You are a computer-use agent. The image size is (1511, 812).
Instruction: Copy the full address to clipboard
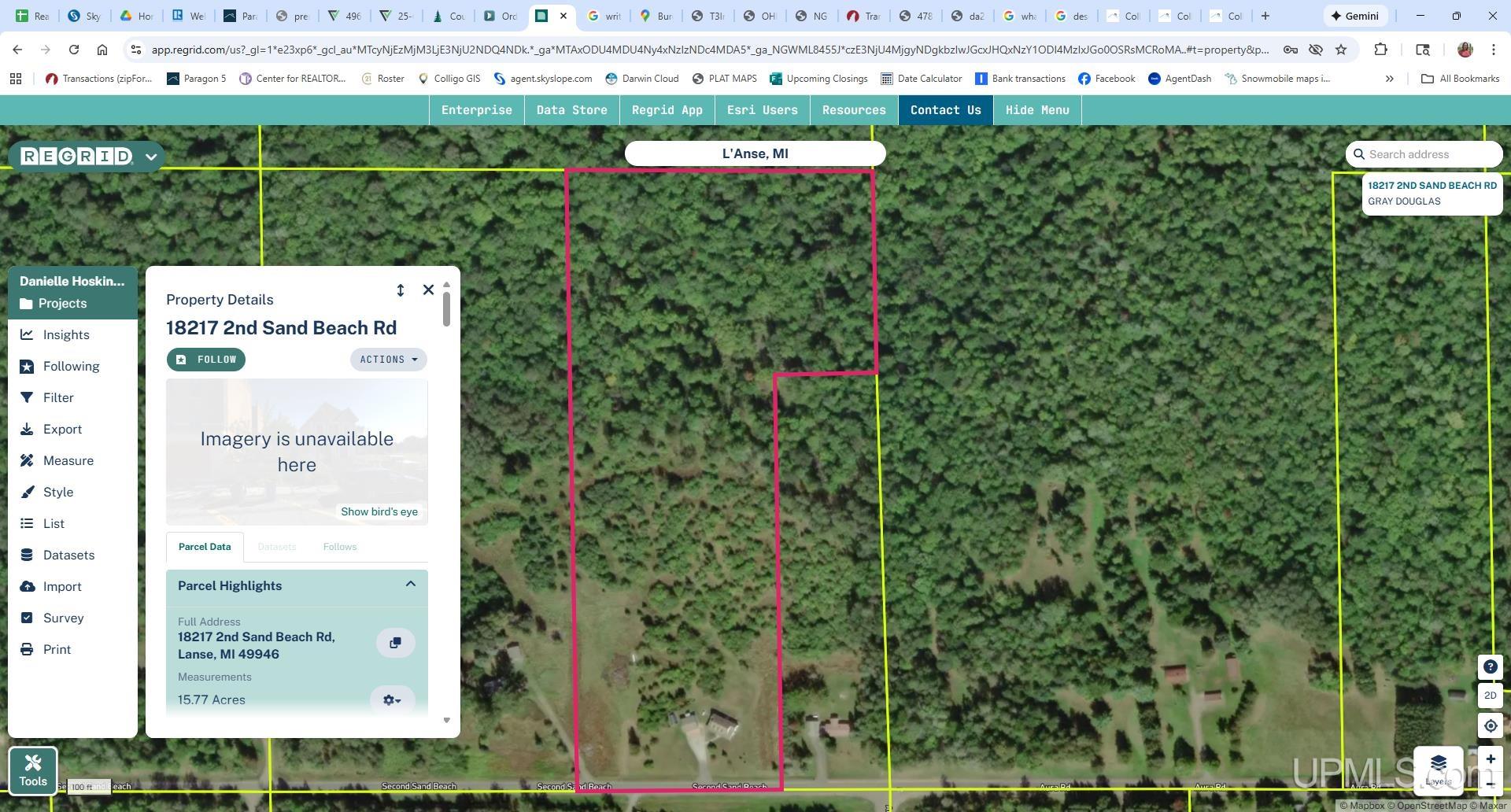tap(395, 643)
